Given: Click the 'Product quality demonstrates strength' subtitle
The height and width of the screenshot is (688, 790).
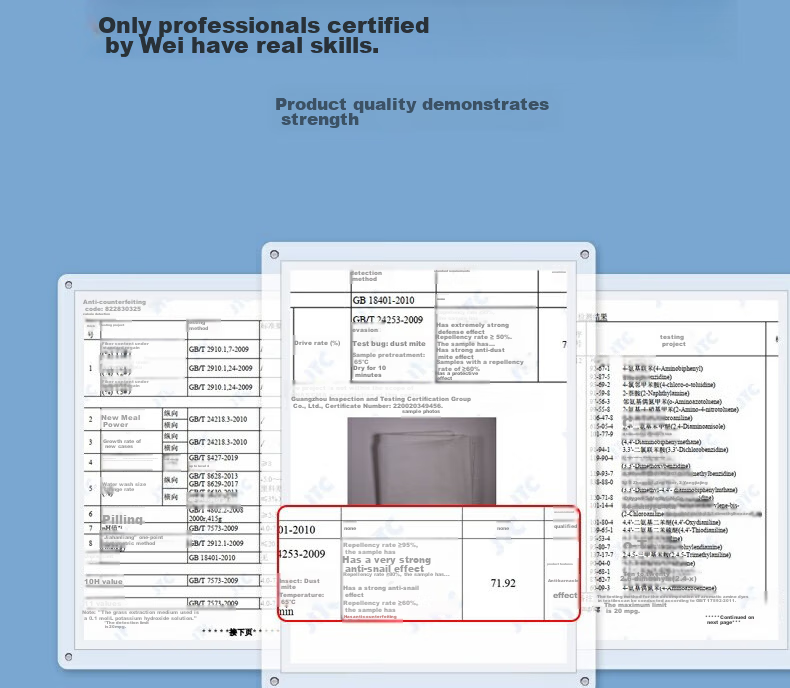Looking at the screenshot, I should click(x=412, y=111).
